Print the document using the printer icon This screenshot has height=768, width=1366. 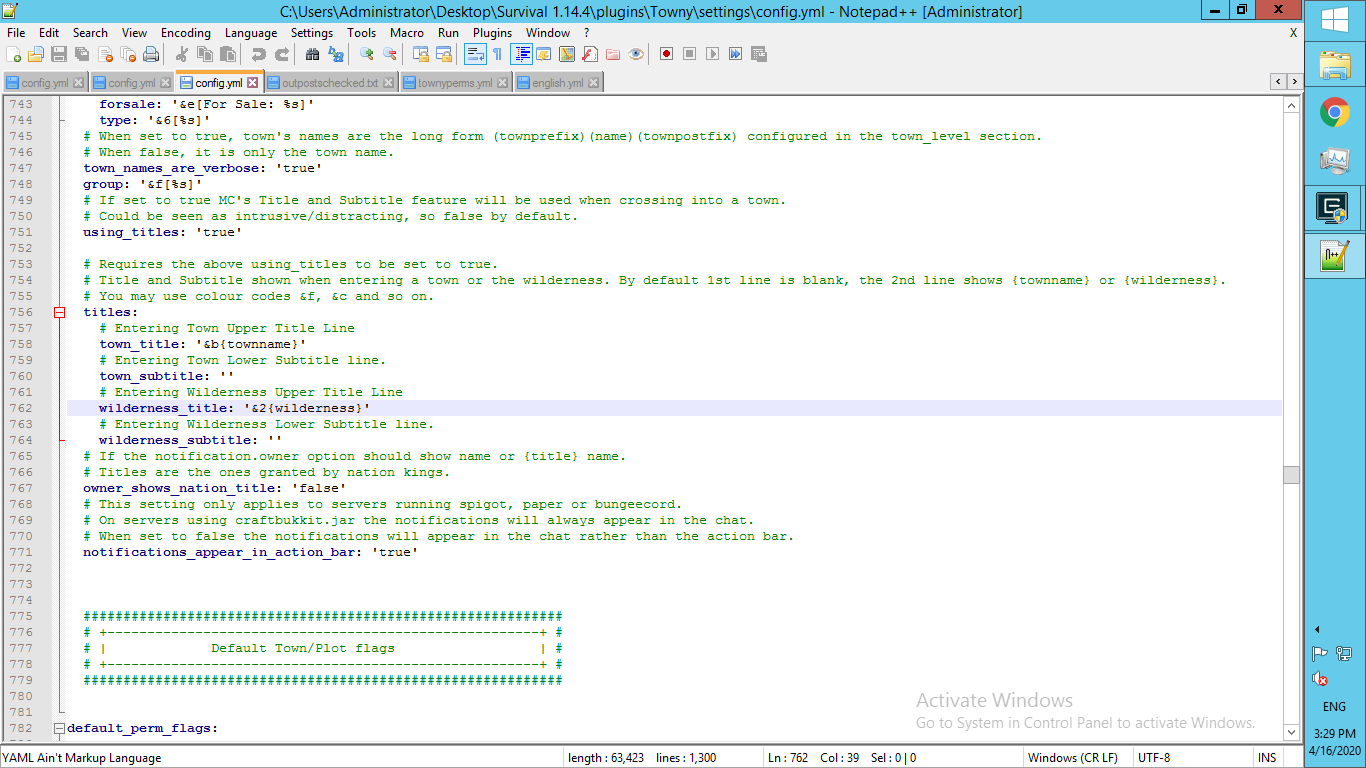click(x=151, y=54)
